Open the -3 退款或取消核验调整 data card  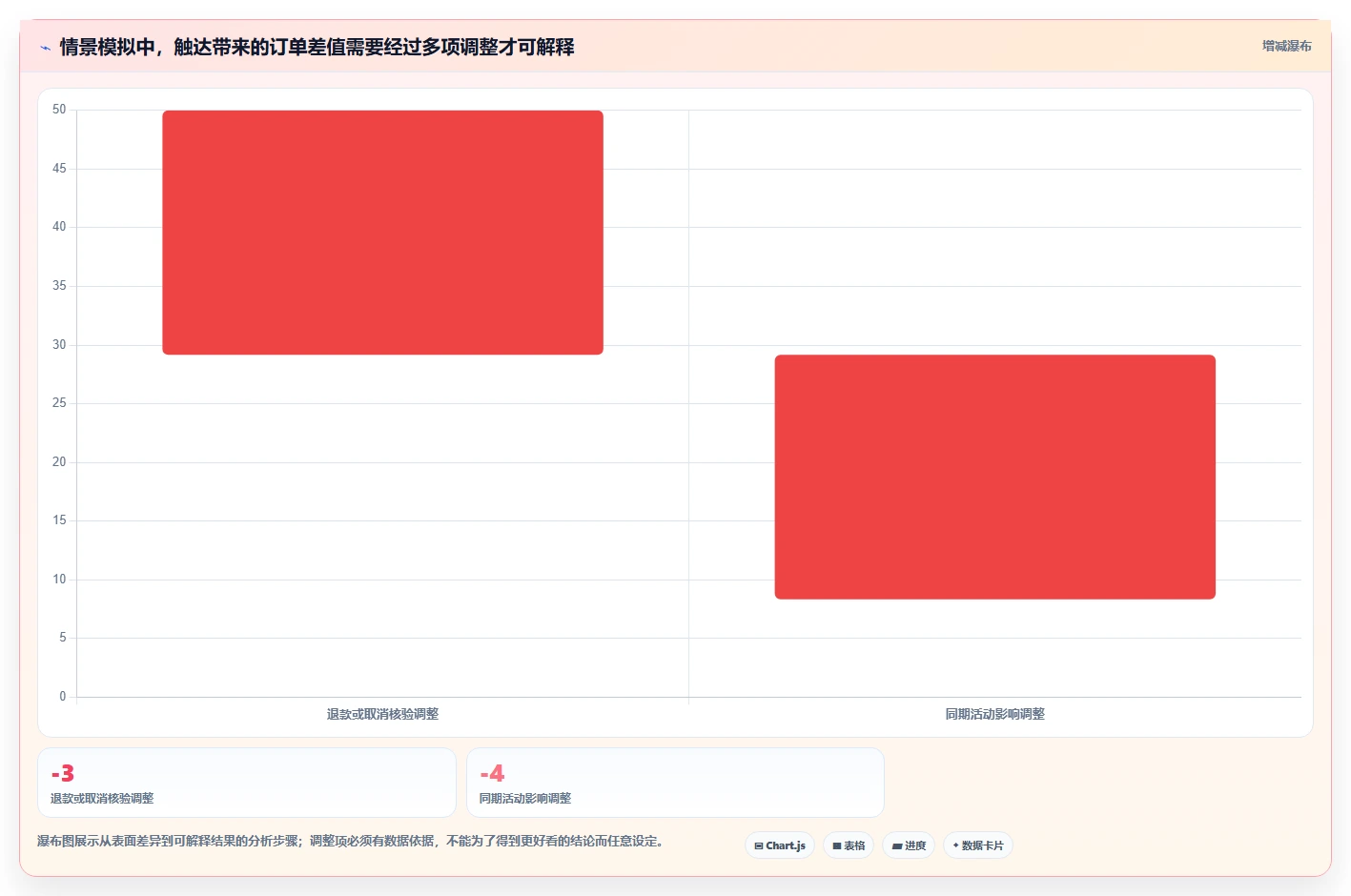[247, 783]
